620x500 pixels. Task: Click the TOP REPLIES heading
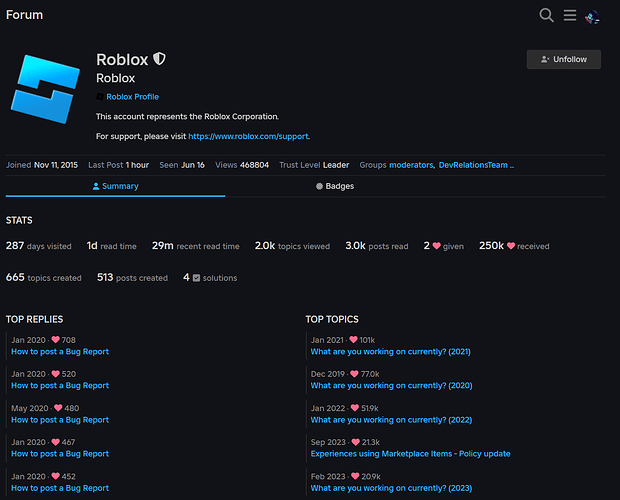(x=34, y=319)
